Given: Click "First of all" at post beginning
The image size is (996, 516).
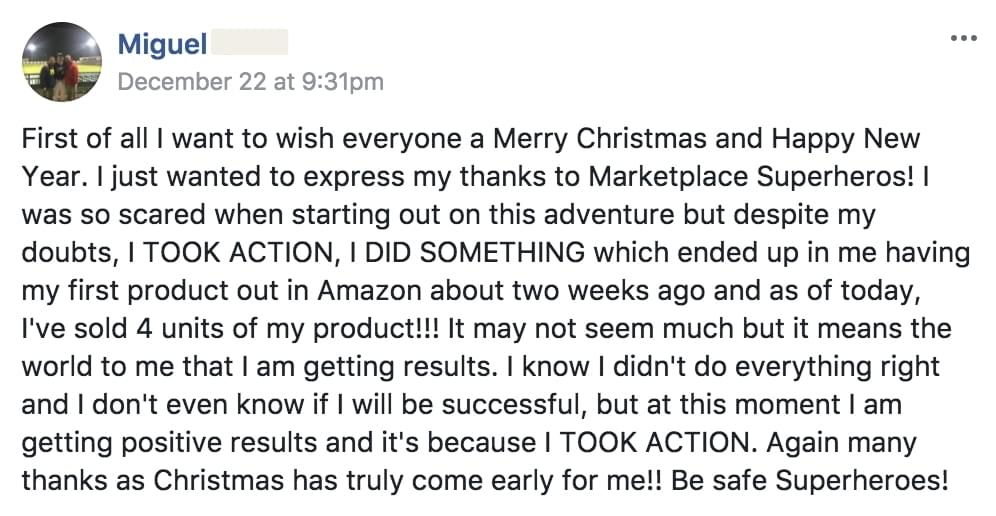Looking at the screenshot, I should [x=76, y=138].
